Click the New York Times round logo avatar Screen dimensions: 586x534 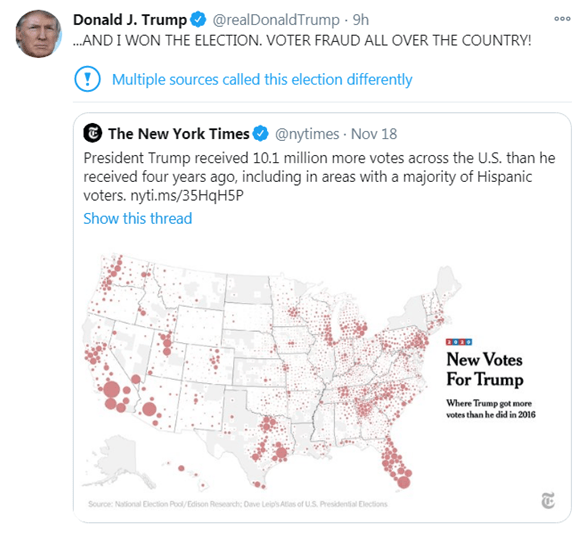point(93,133)
